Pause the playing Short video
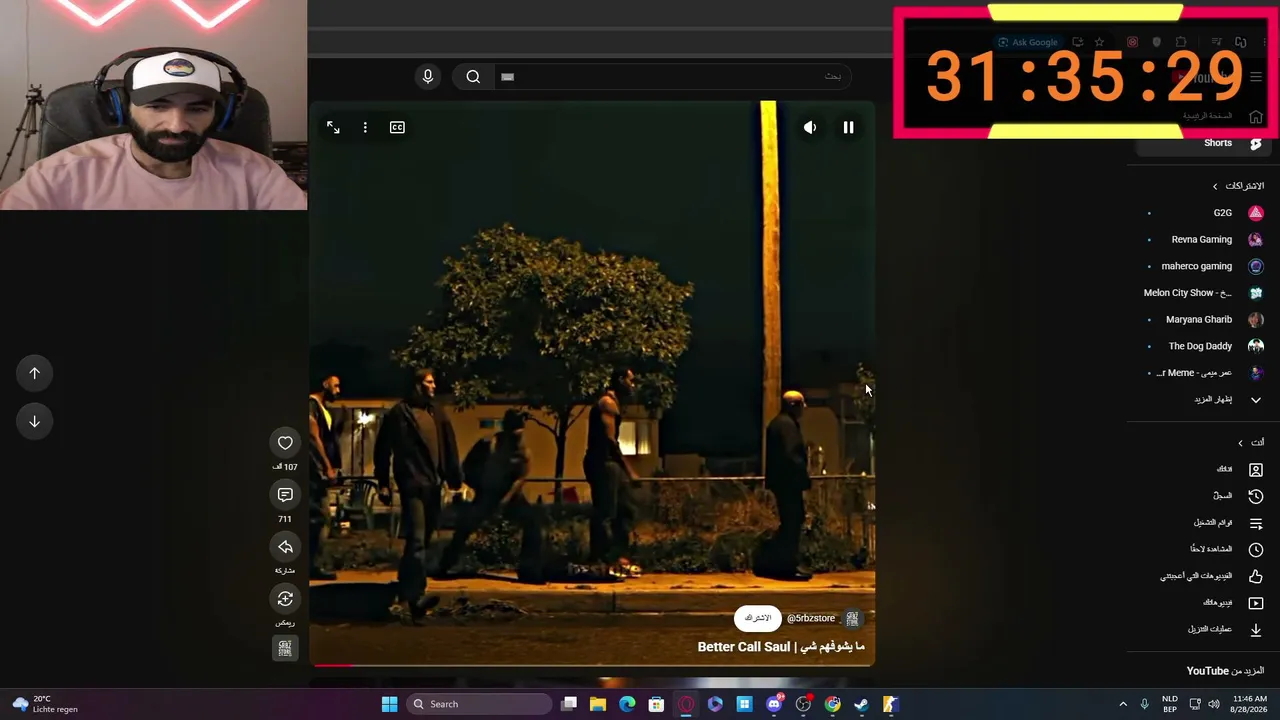The width and height of the screenshot is (1280, 720). [x=848, y=127]
